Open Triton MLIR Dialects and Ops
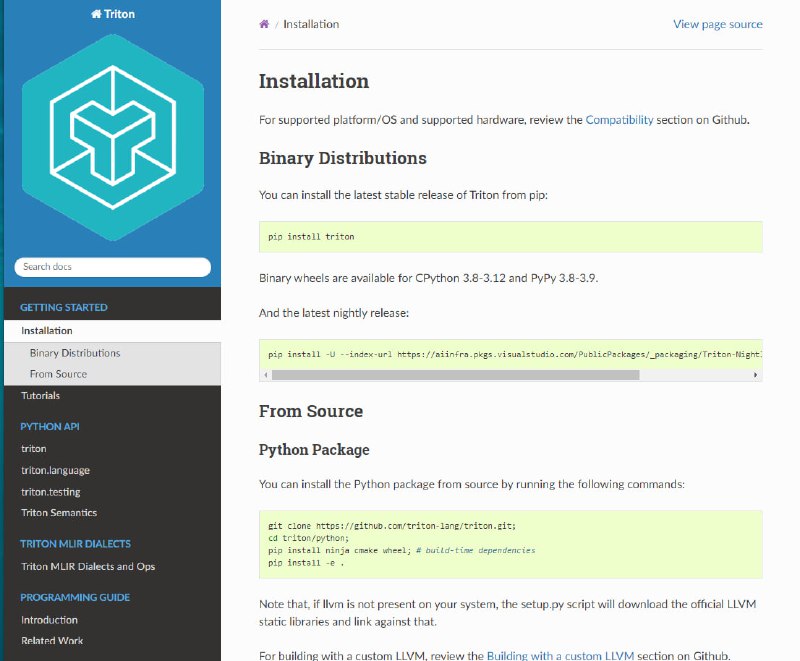800x661 pixels. tap(88, 566)
